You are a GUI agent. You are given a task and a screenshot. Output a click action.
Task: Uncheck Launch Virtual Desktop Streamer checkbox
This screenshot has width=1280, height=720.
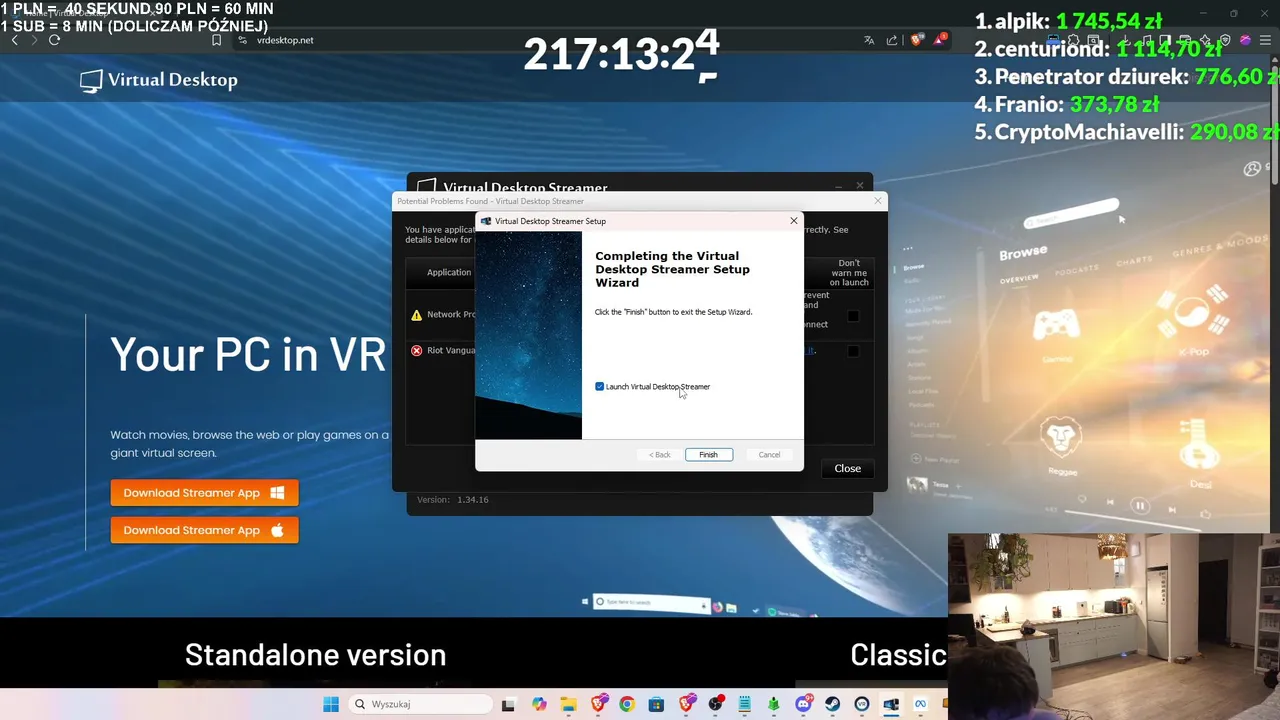(x=600, y=387)
